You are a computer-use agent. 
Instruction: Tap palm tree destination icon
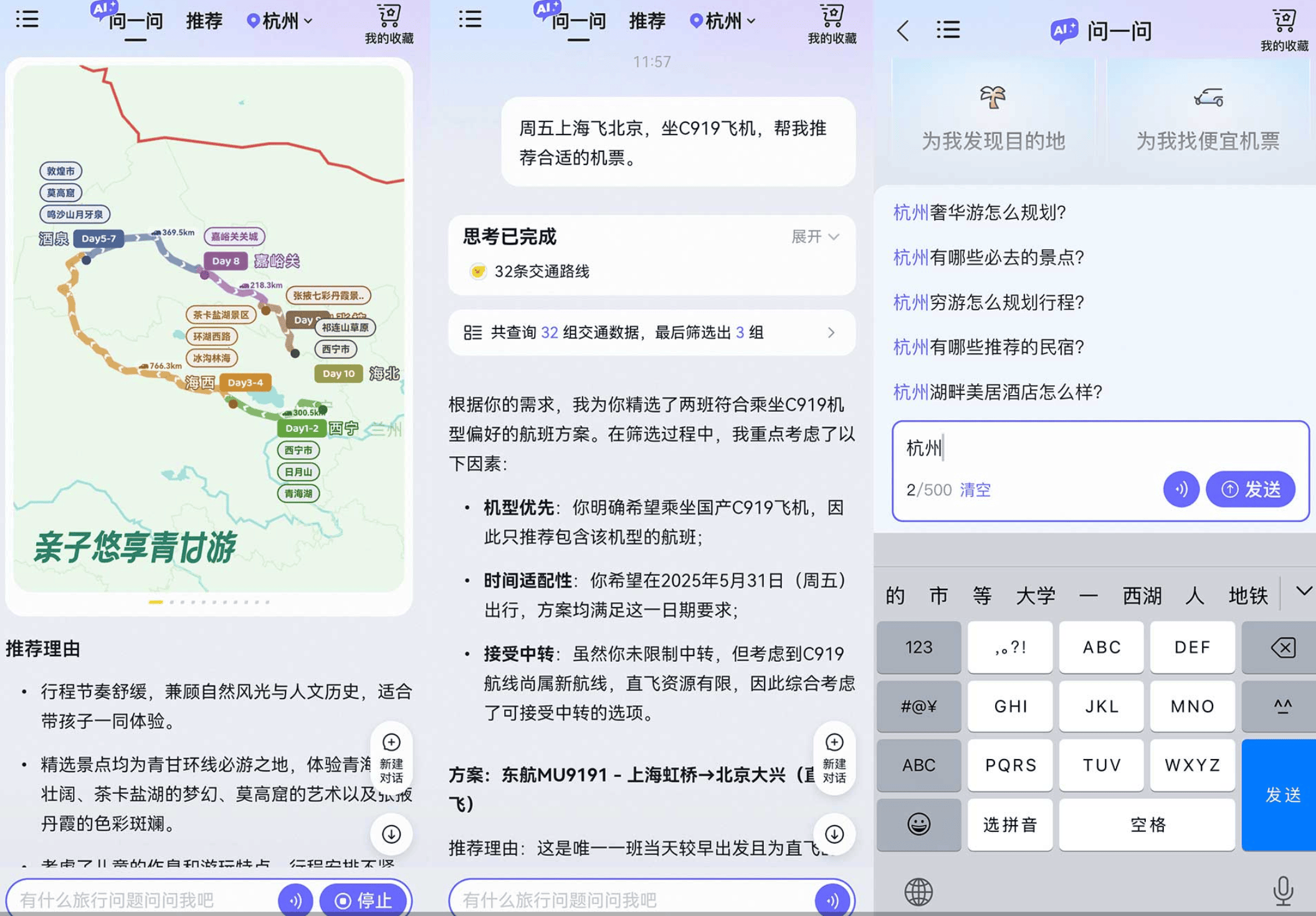coord(992,97)
